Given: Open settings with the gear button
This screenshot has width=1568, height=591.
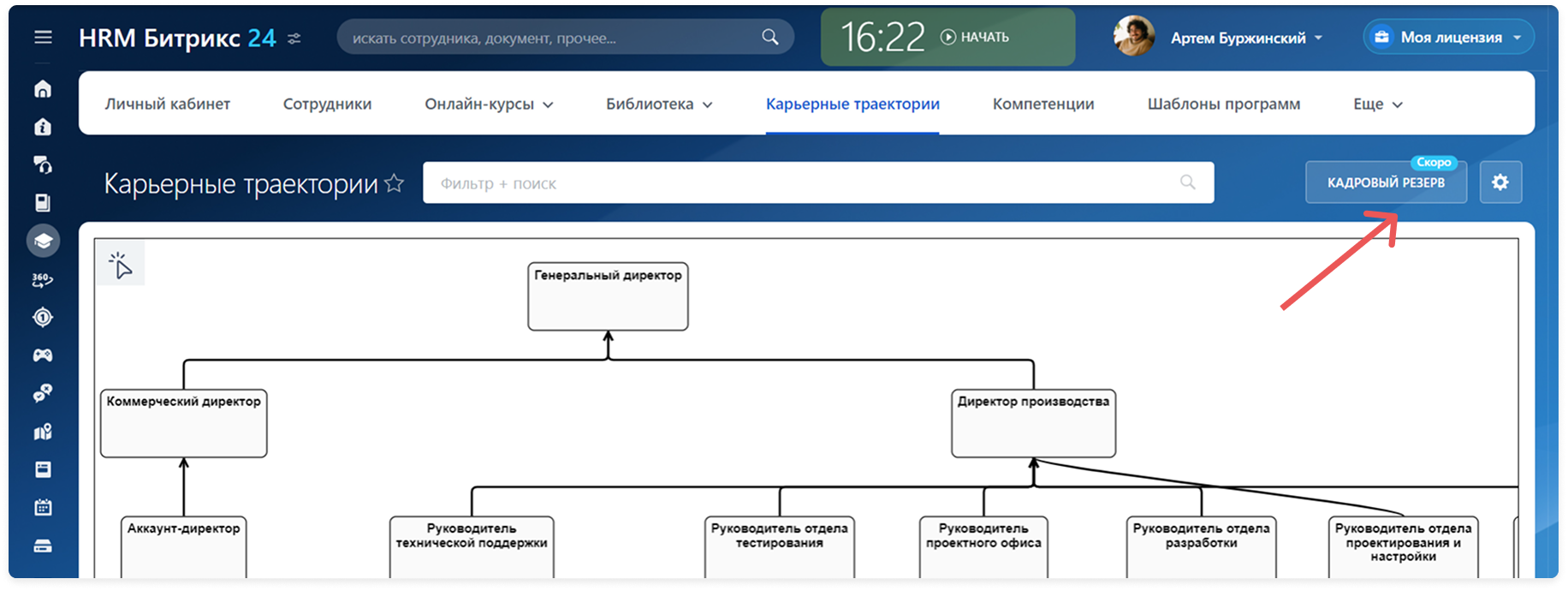Looking at the screenshot, I should (x=1500, y=182).
